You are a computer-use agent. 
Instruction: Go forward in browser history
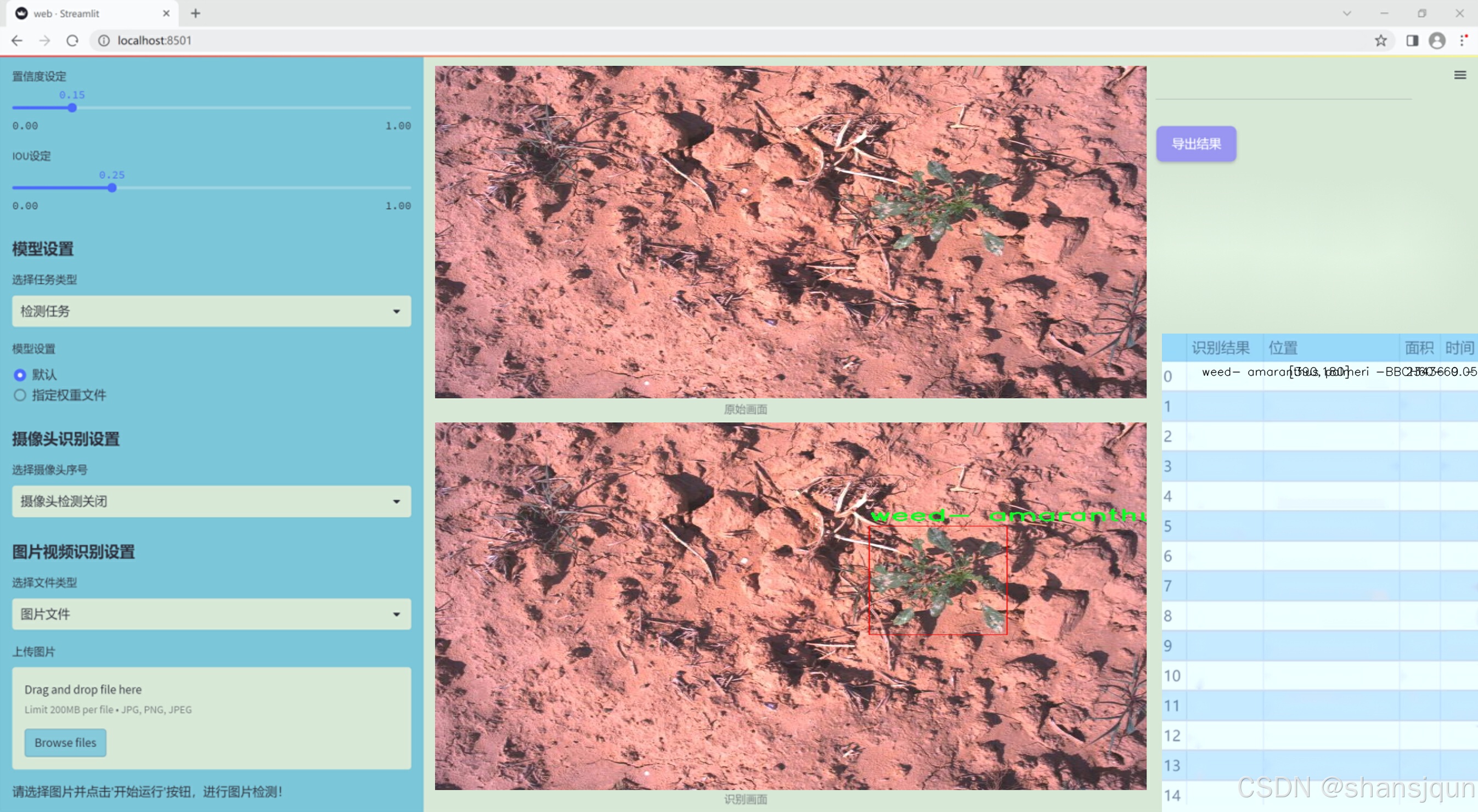[x=45, y=41]
